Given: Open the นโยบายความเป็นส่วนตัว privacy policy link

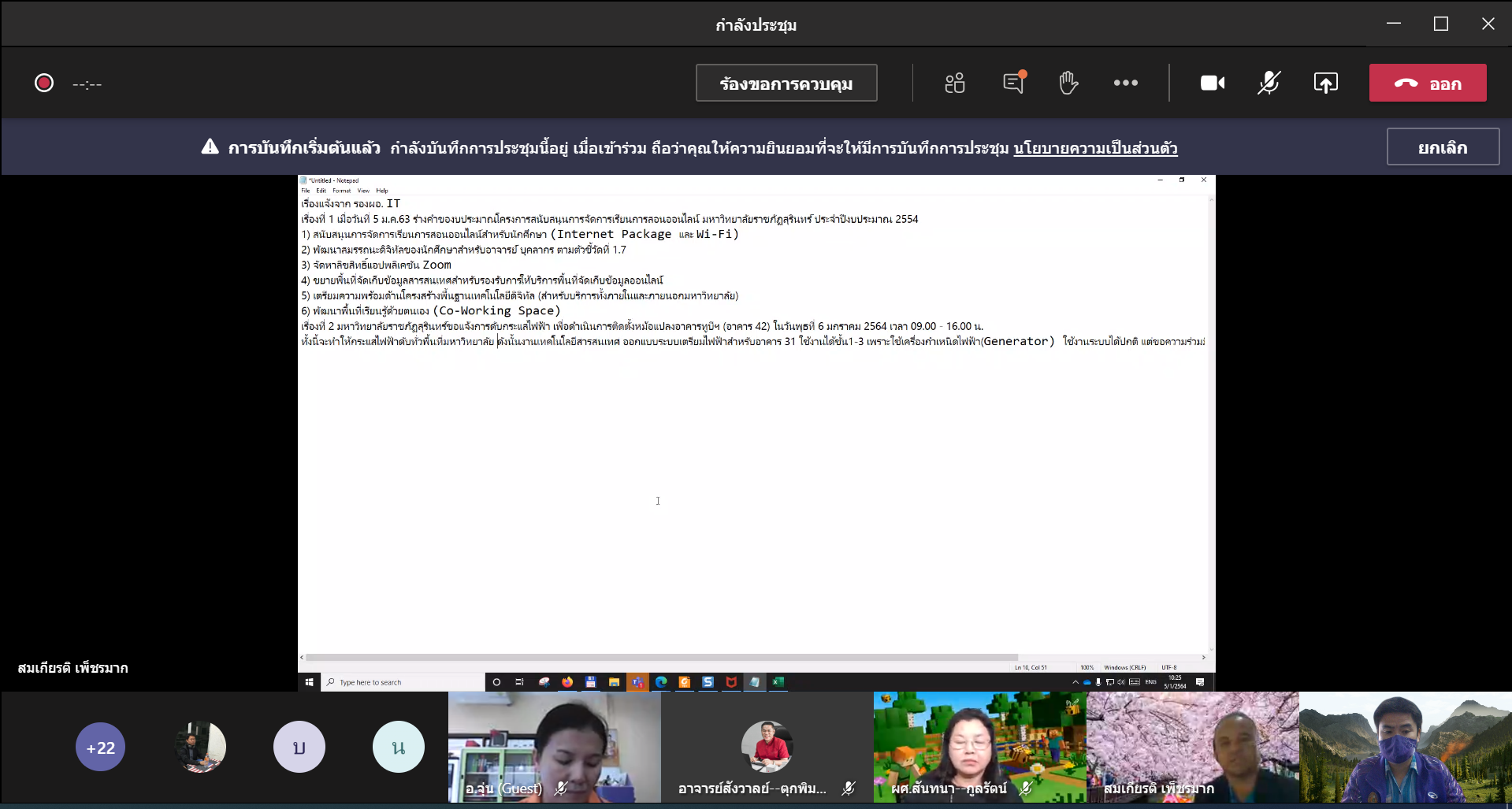Looking at the screenshot, I should point(1094,148).
